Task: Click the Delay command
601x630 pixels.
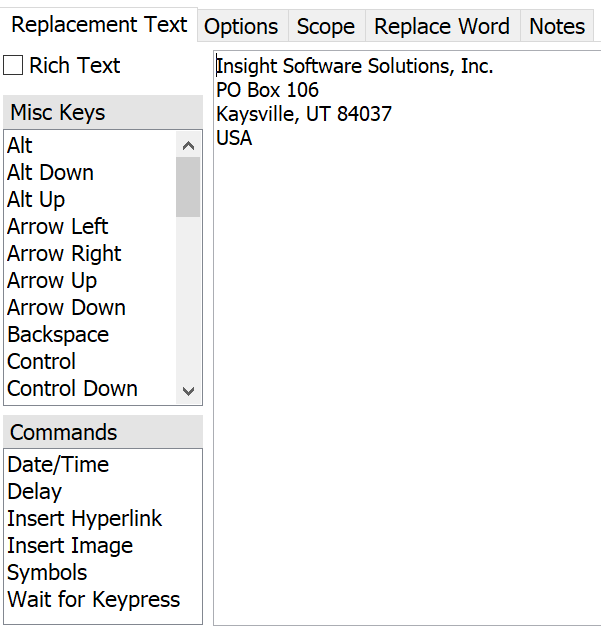Action: [x=34, y=492]
